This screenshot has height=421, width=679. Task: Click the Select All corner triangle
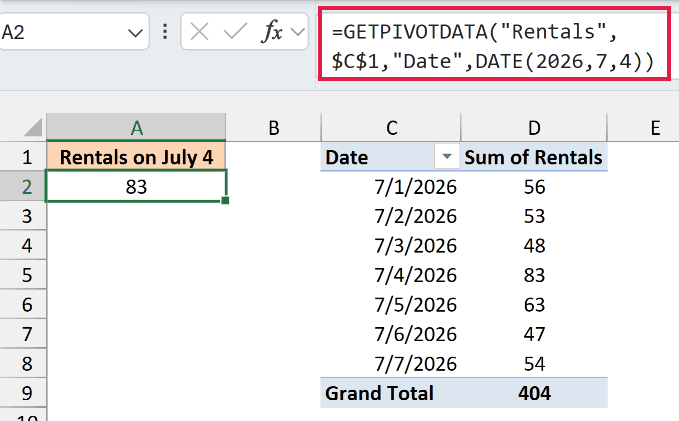(34, 127)
